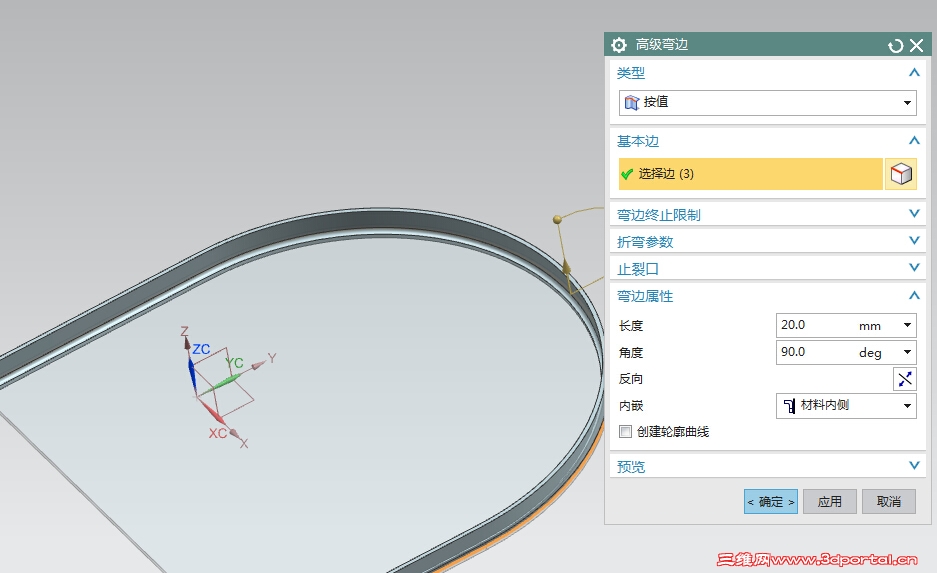Enable the 创建轮廓曲线 checkbox

point(625,431)
